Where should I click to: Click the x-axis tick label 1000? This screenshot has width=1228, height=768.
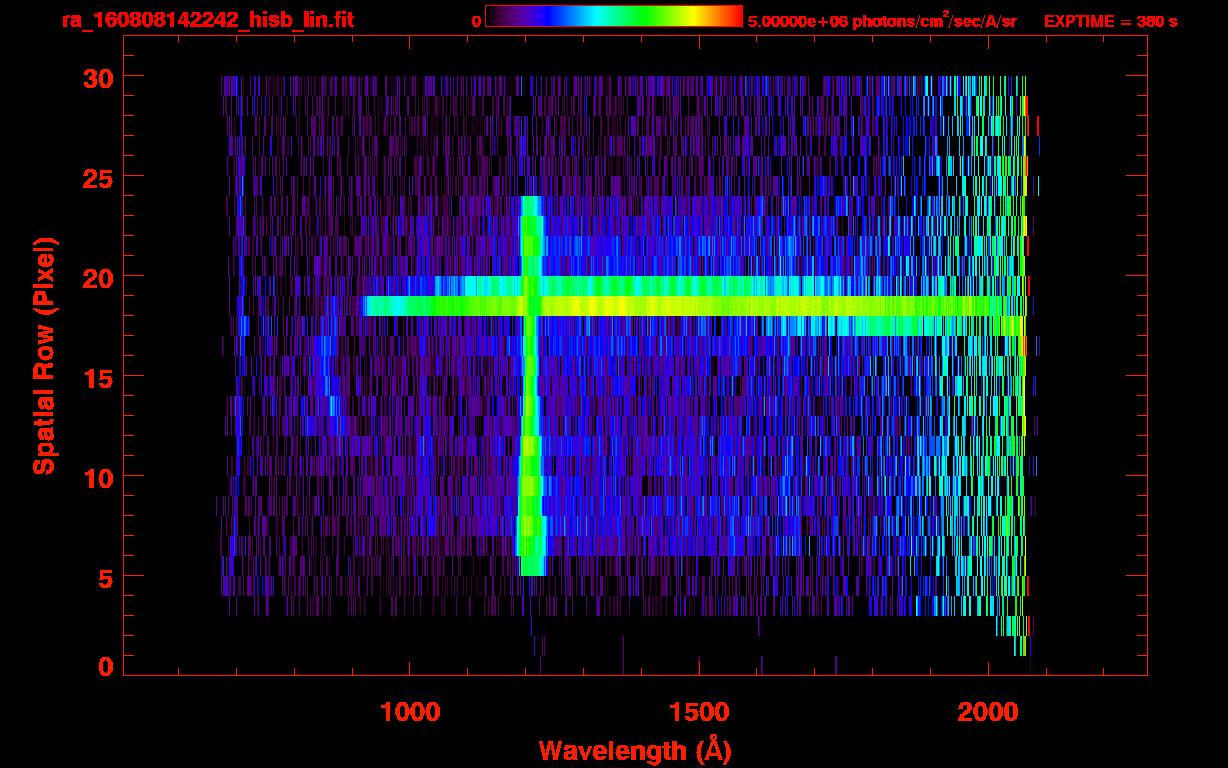pyautogui.click(x=409, y=712)
